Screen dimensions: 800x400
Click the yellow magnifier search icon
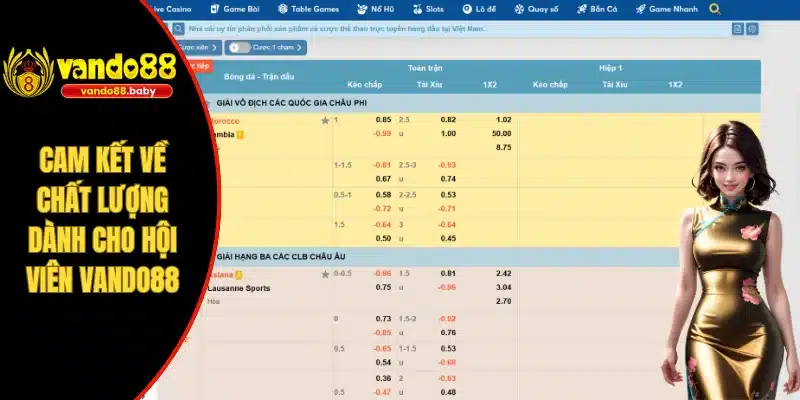(715, 9)
